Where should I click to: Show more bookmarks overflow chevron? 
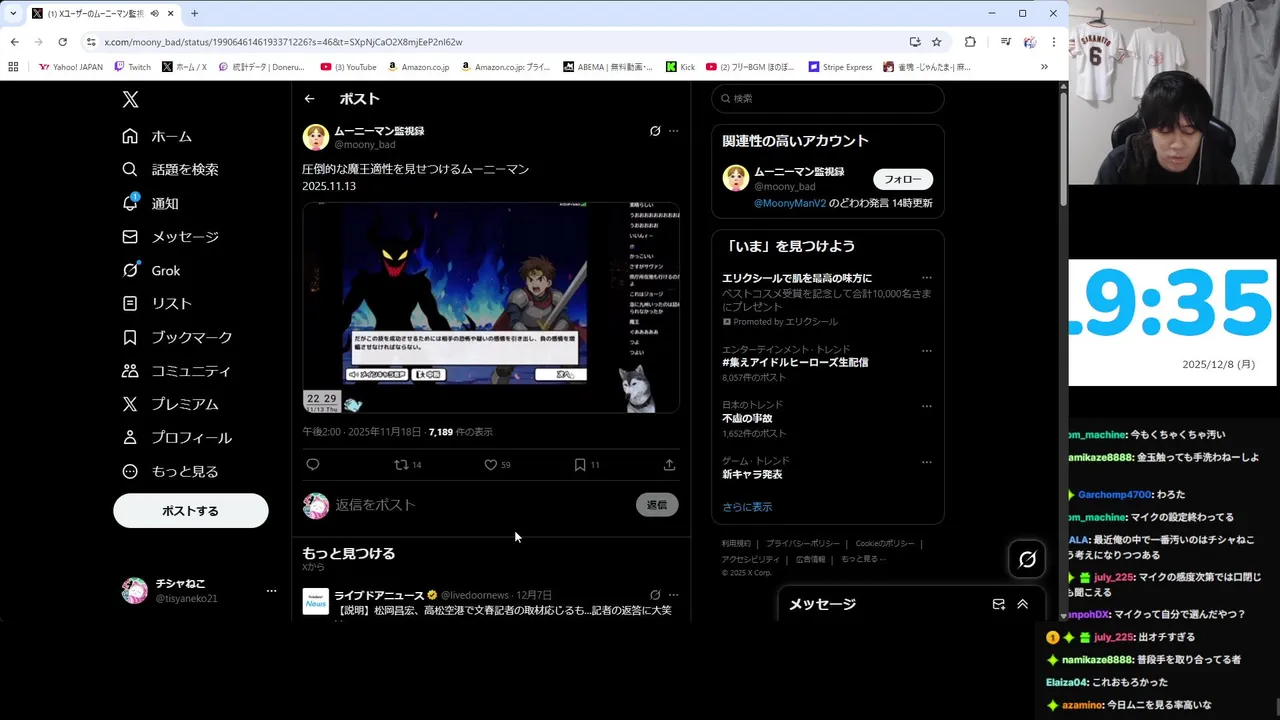click(x=1044, y=67)
